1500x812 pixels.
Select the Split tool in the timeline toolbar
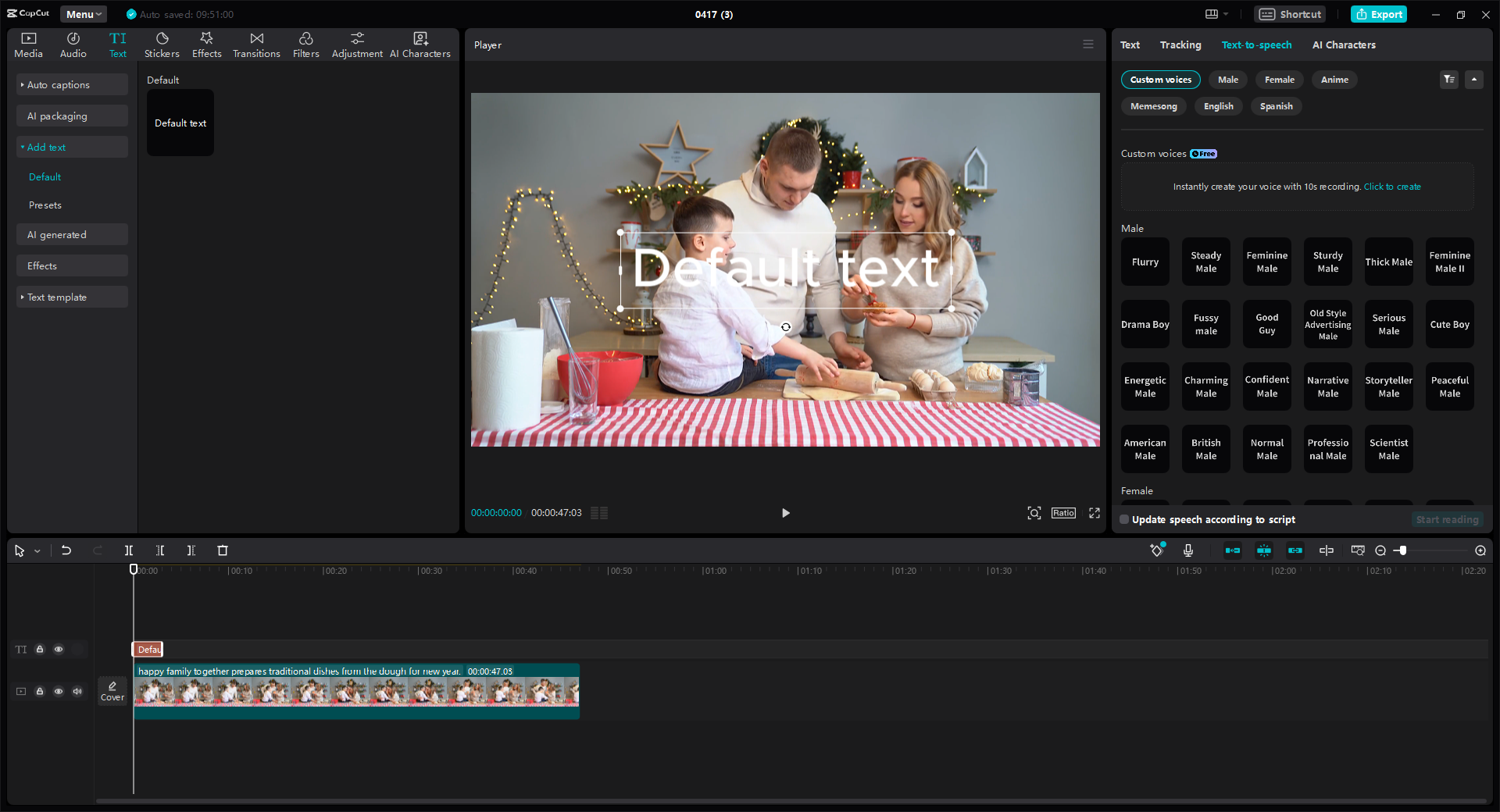(129, 550)
